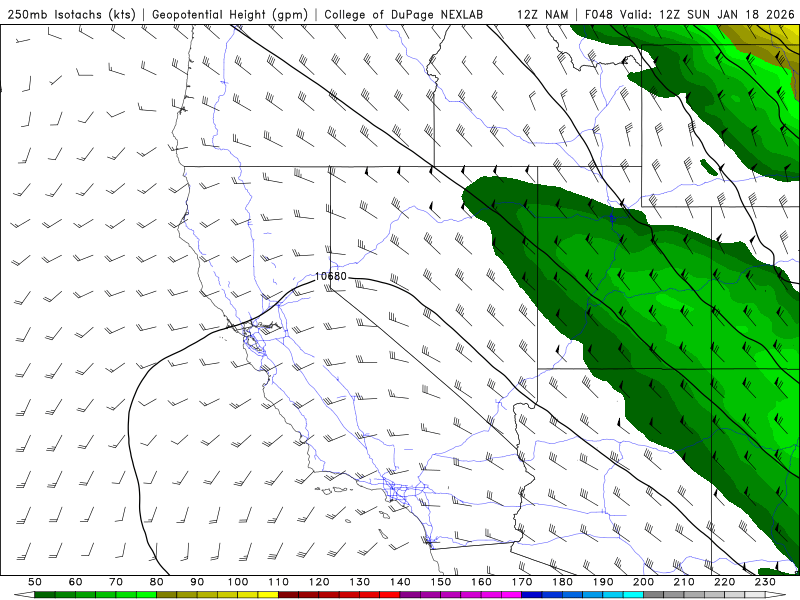Click the left arrow end of color bar
The image size is (800, 600).
click(x=24, y=594)
